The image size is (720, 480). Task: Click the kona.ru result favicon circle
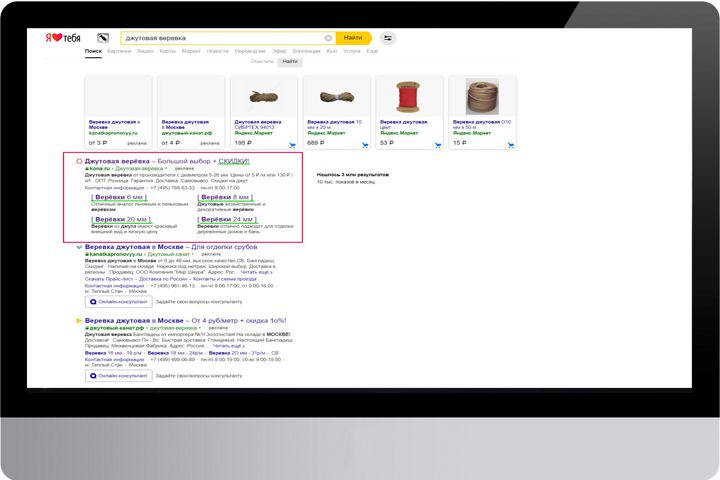point(79,161)
